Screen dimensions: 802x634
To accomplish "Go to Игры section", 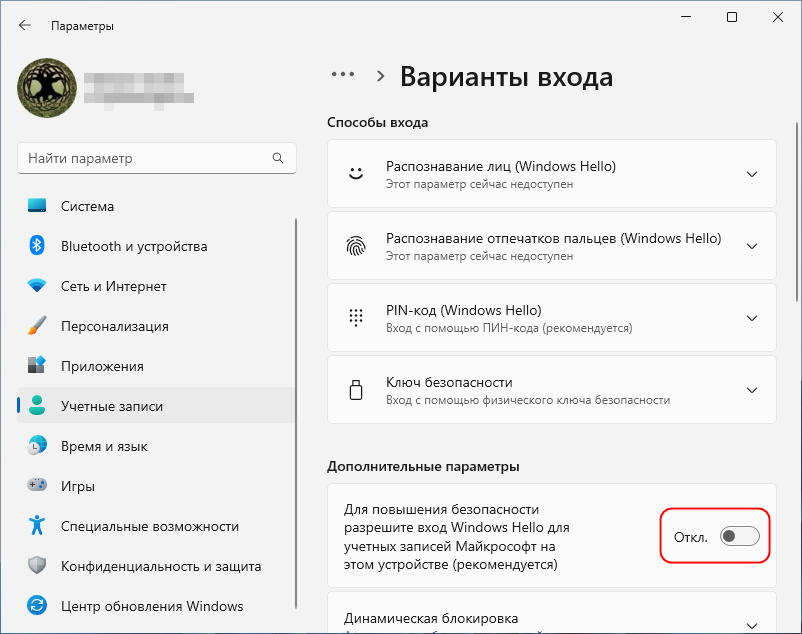I will [156, 486].
